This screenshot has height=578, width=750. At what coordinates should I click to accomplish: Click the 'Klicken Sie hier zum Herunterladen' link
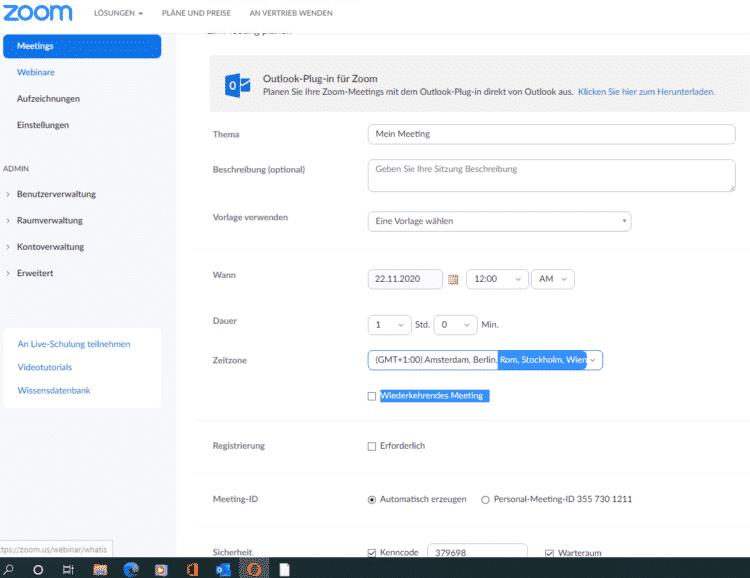645,91
